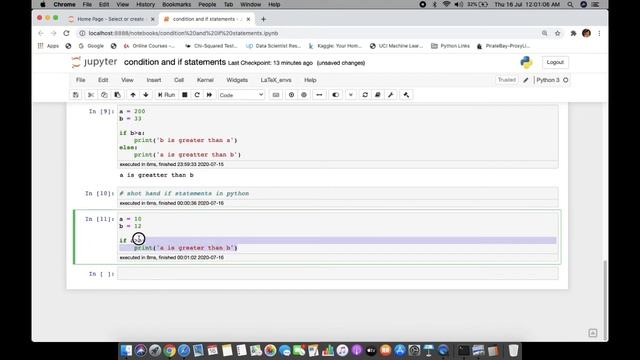Open the Cell menu
This screenshot has width=640, height=360.
click(179, 80)
